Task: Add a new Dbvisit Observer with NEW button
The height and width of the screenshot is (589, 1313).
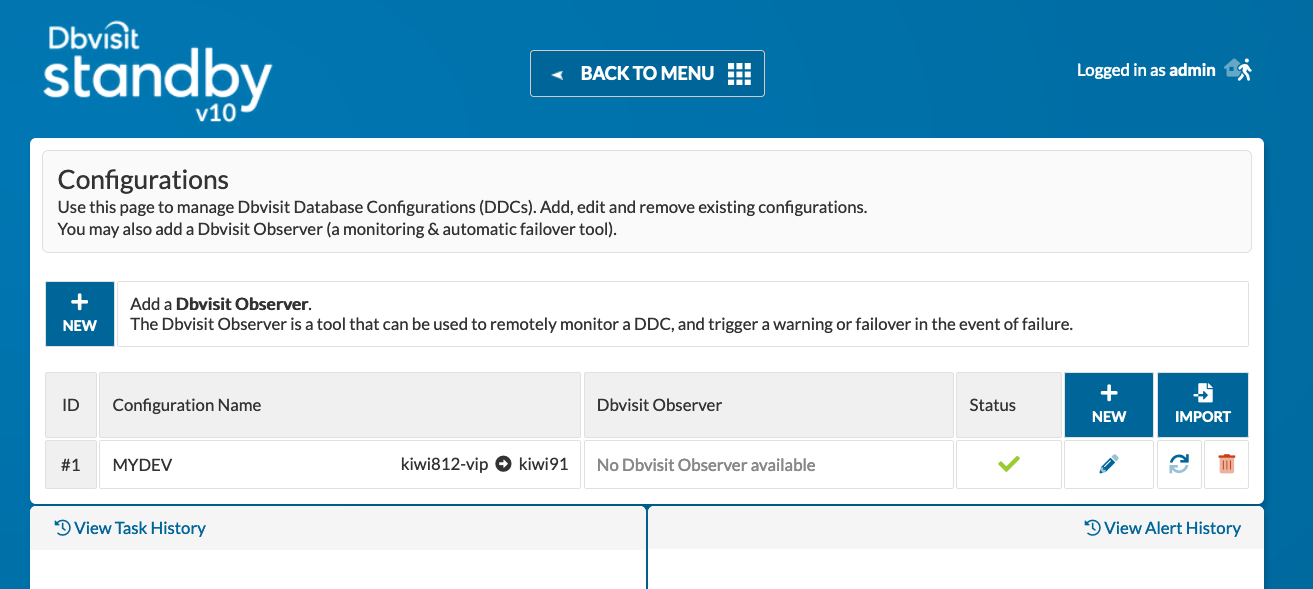Action: [80, 314]
